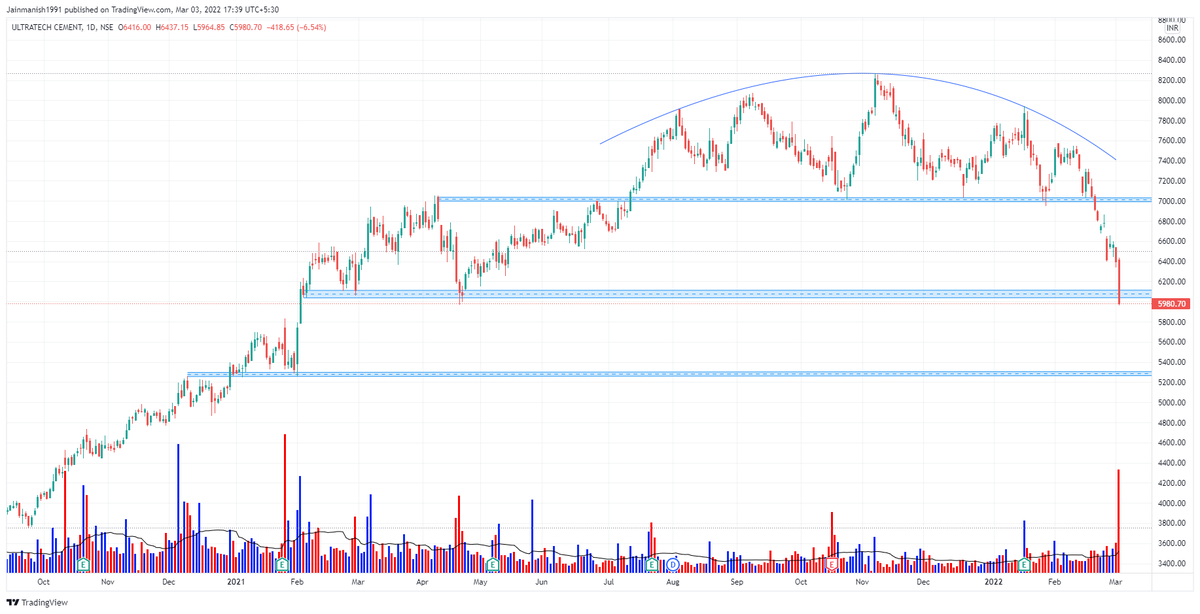1200x614 pixels.
Task: Click the earnings E marker just left of the D marker
Action: 651,564
